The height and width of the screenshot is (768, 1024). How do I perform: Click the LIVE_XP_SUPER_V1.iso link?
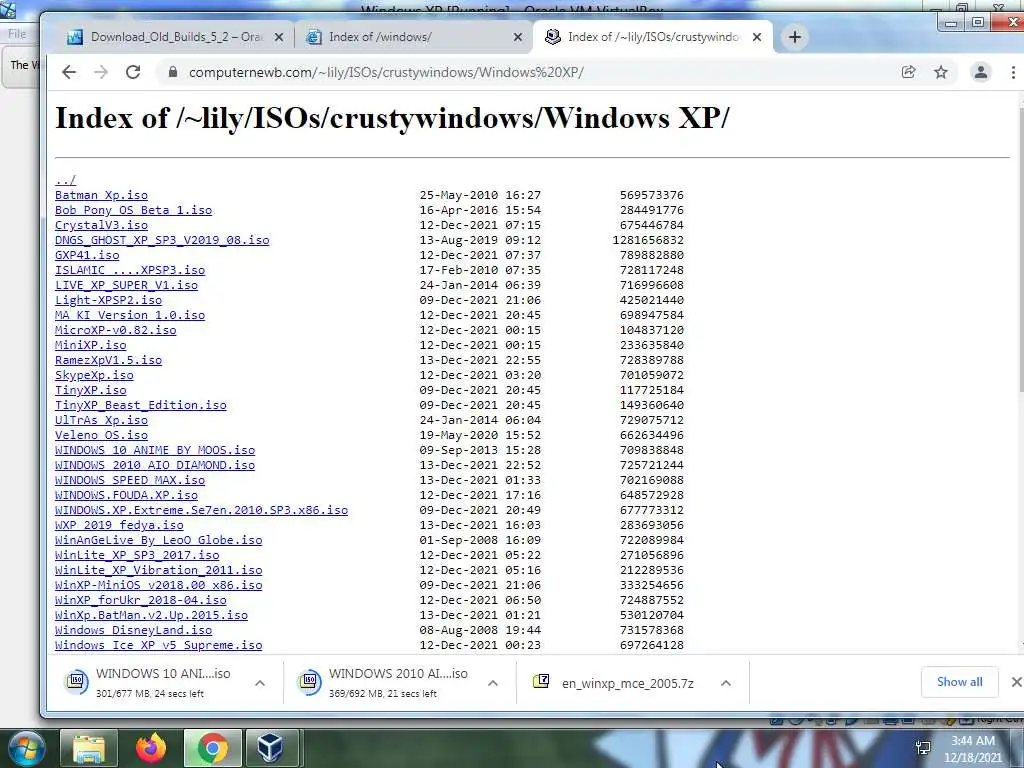tap(126, 285)
